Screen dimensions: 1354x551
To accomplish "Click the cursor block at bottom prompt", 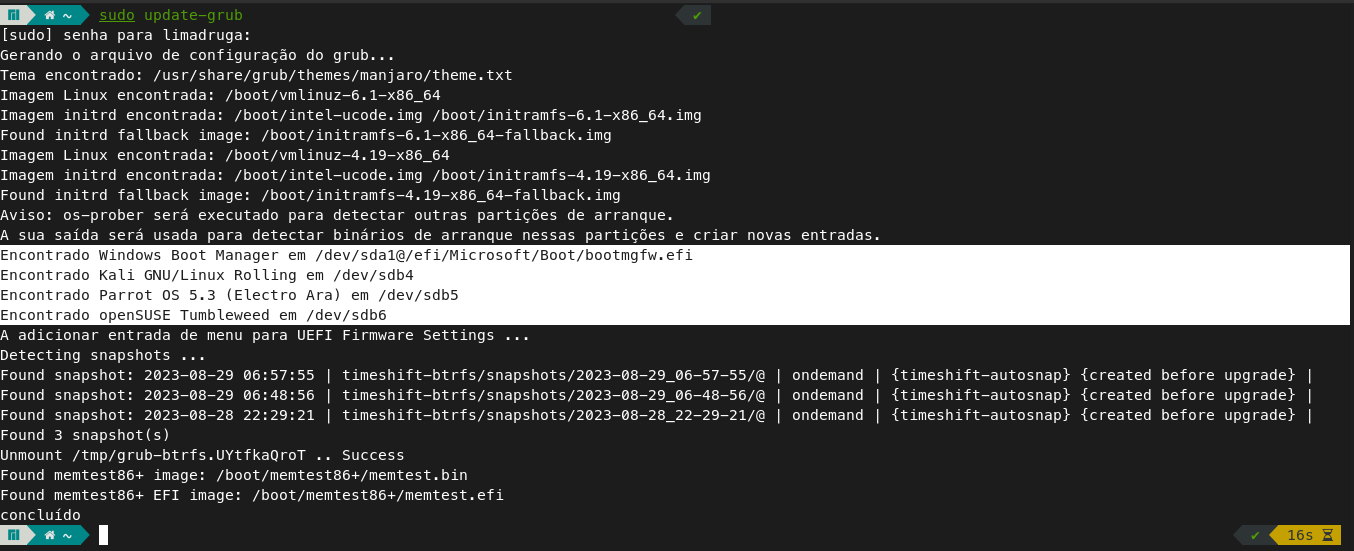I will point(103,535).
